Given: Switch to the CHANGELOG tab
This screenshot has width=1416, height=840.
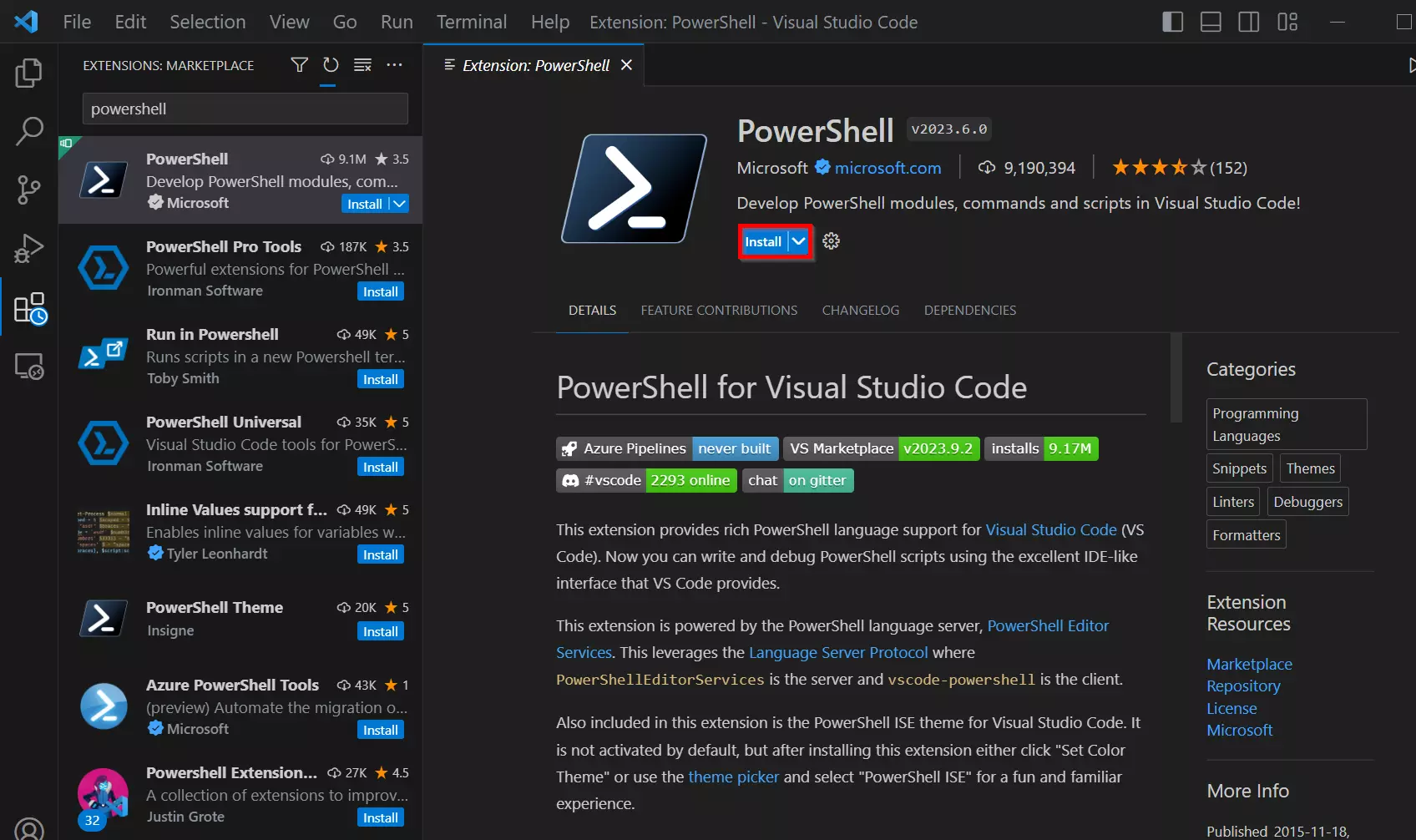Looking at the screenshot, I should (x=860, y=310).
